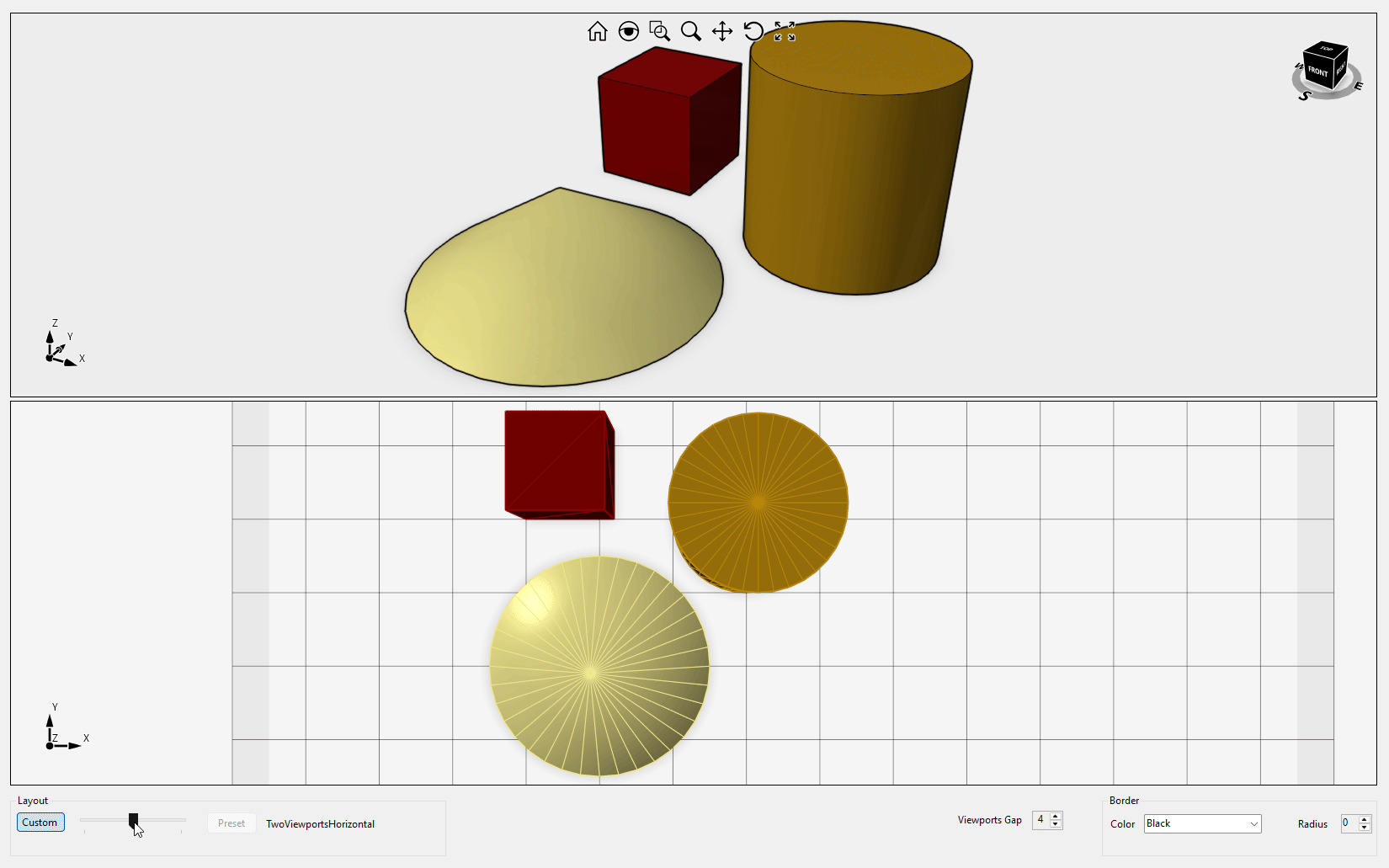Open the Border Color dropdown
The image size is (1389, 868).
pos(1202,823)
